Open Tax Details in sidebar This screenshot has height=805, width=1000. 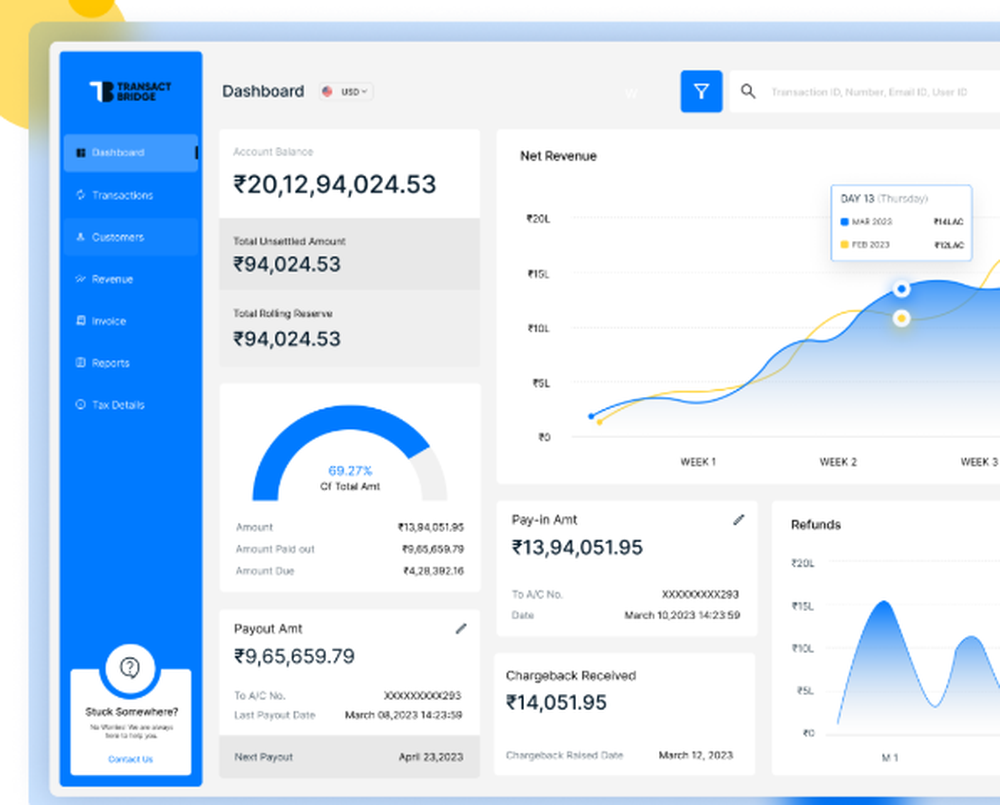(131, 405)
